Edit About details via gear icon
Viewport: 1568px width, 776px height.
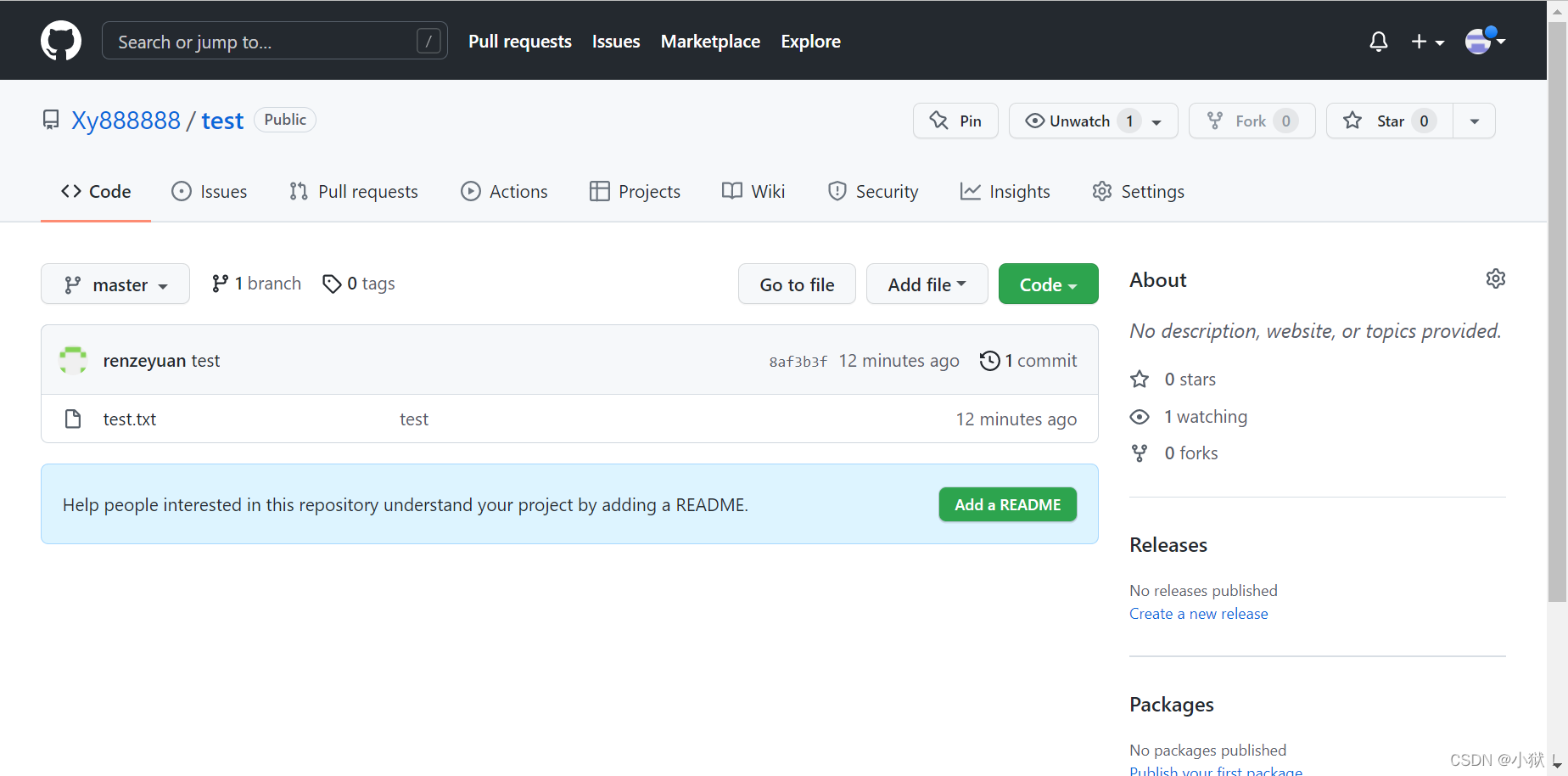coord(1495,278)
